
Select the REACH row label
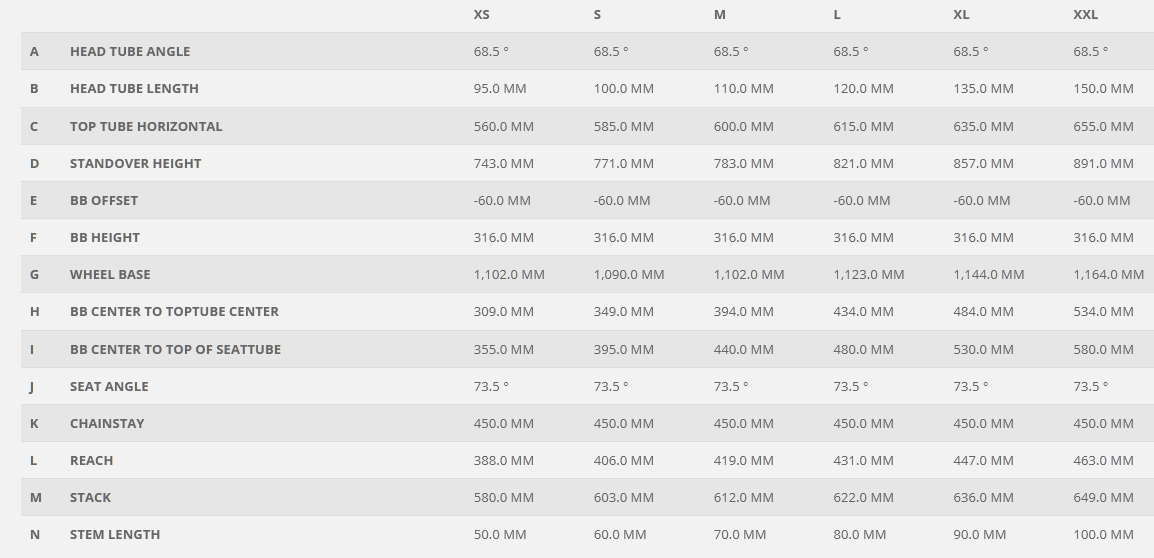[91, 461]
